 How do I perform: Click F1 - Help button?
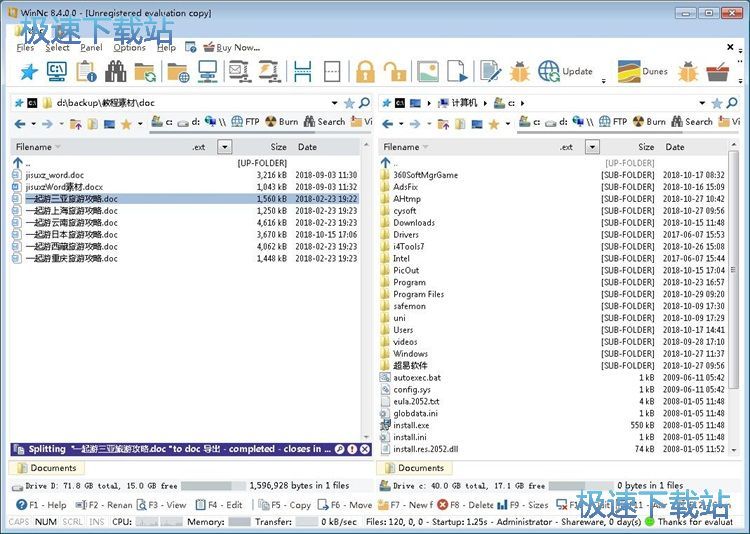[41, 505]
